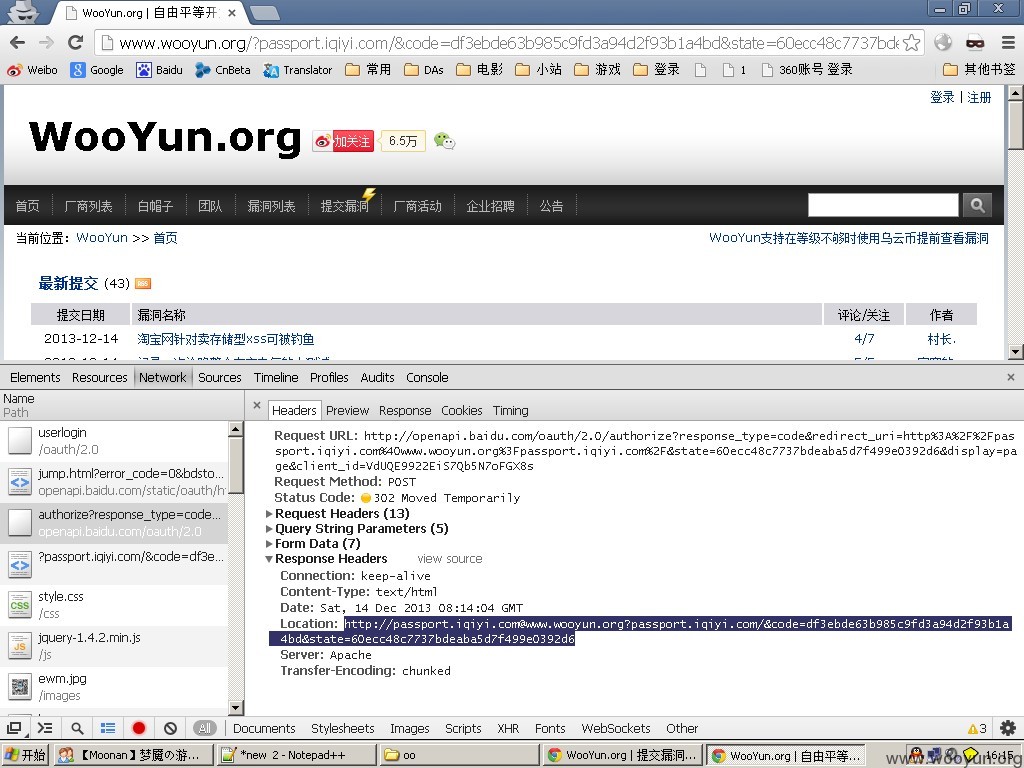Click the Windows 开始 Start button

25,756
